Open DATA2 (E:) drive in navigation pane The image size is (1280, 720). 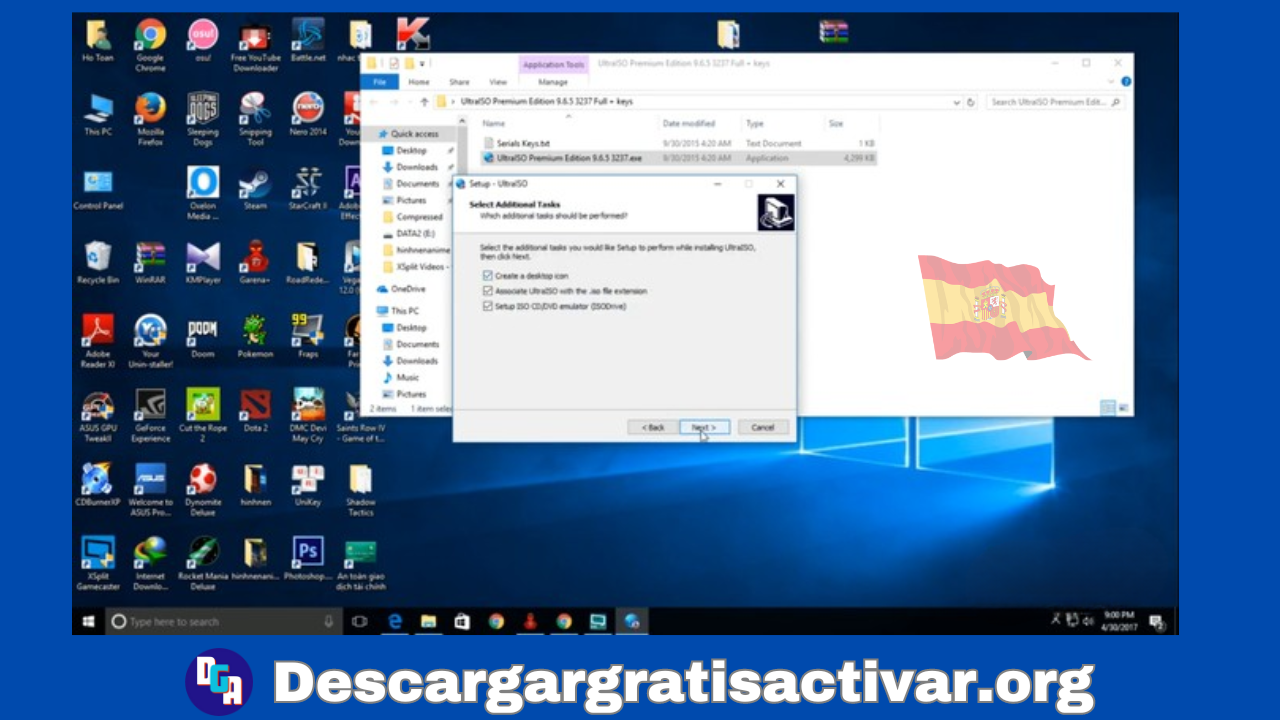415,233
